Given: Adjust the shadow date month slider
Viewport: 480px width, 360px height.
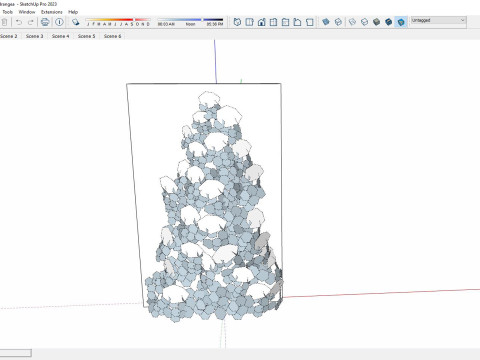Looking at the screenshot, I should tap(118, 22).
